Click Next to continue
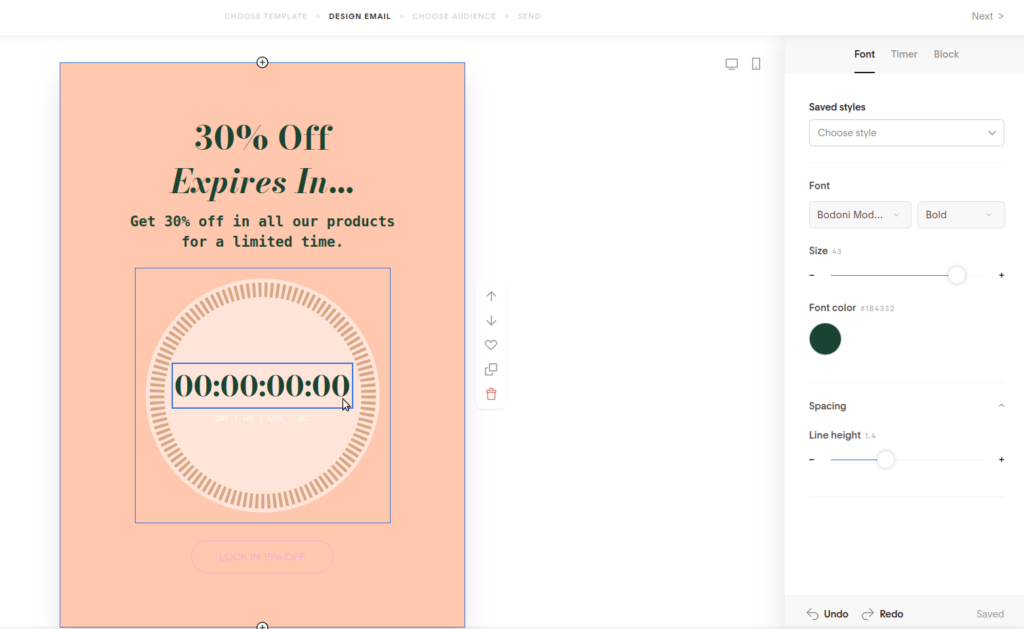The height and width of the screenshot is (629, 1024). 987,16
